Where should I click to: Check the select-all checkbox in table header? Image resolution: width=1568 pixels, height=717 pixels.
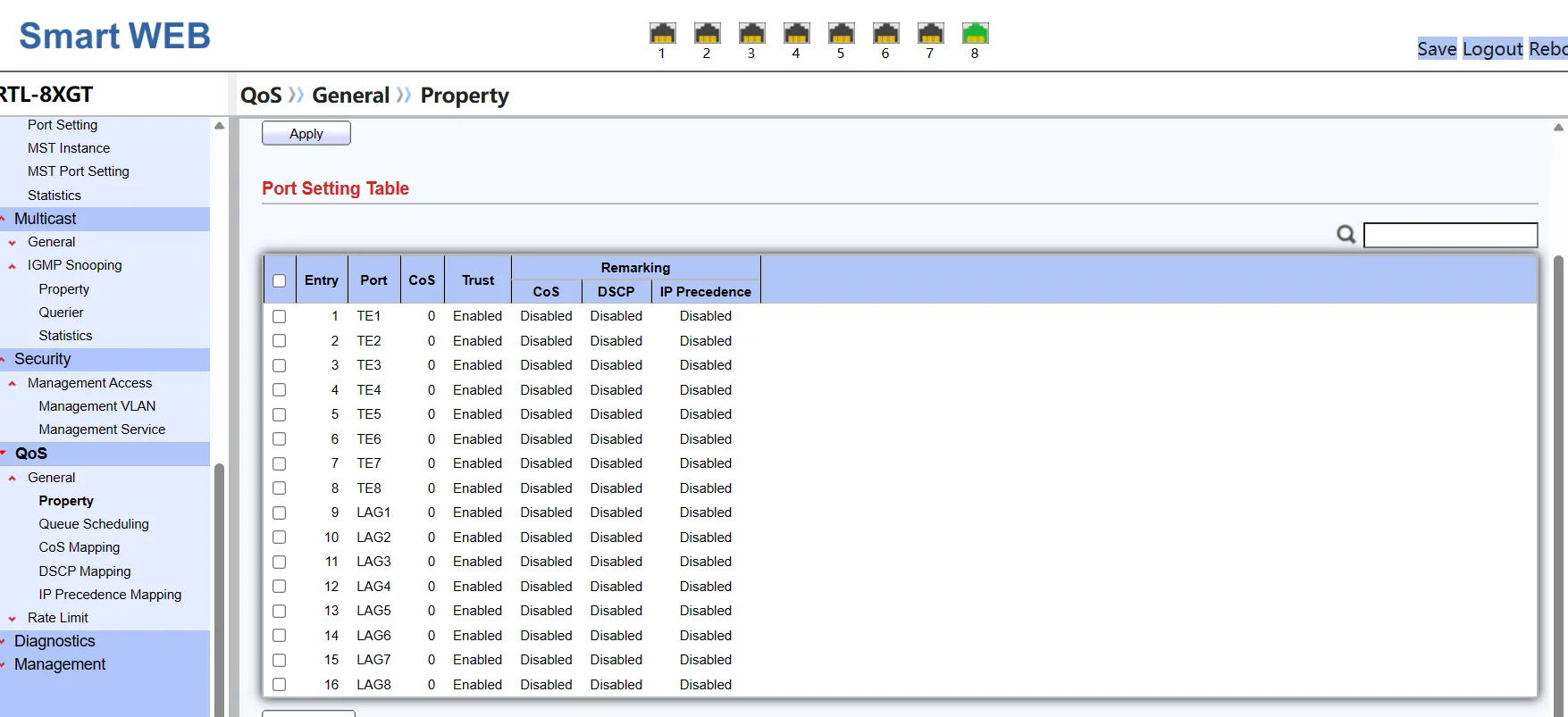click(280, 280)
